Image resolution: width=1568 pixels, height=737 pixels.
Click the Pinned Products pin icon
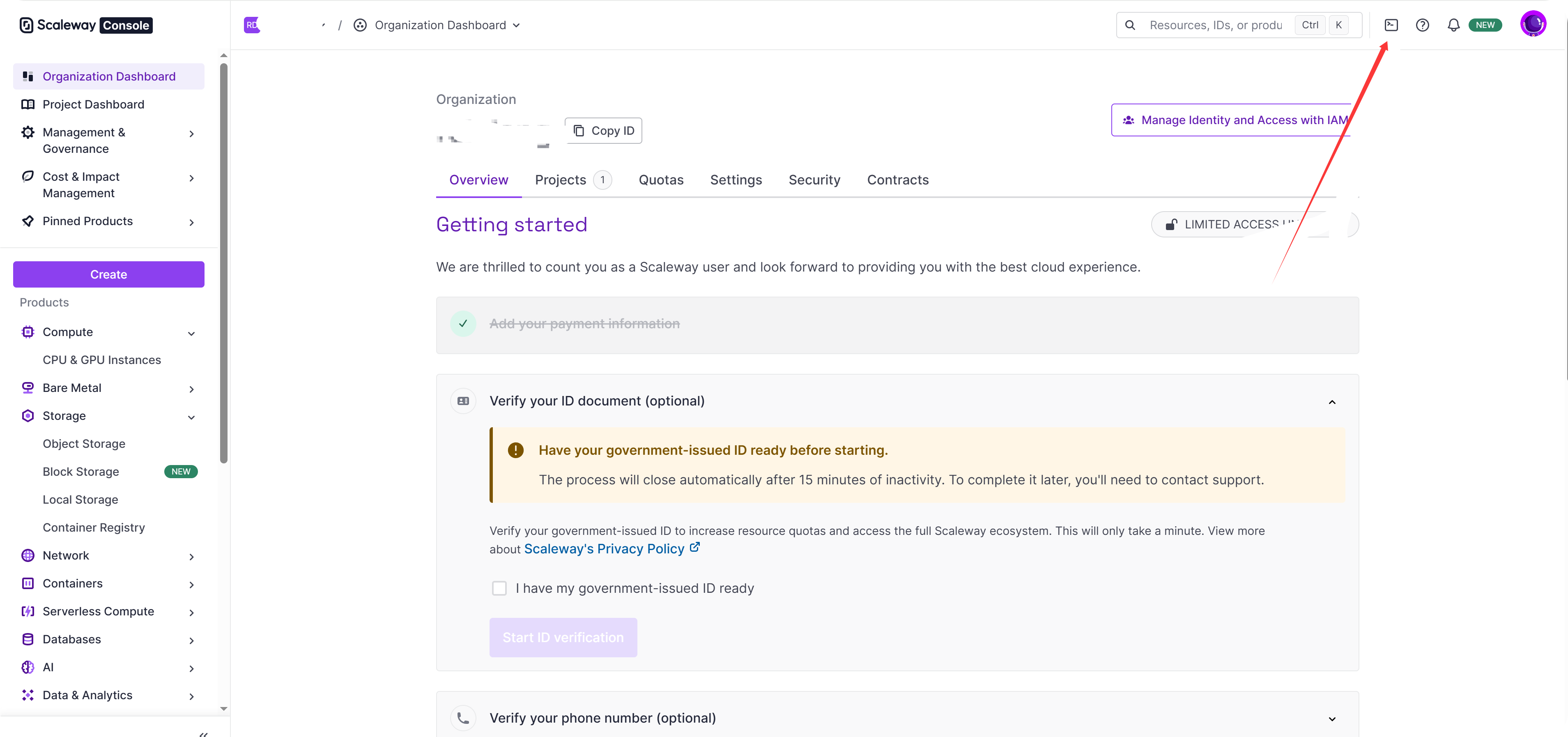pos(28,221)
